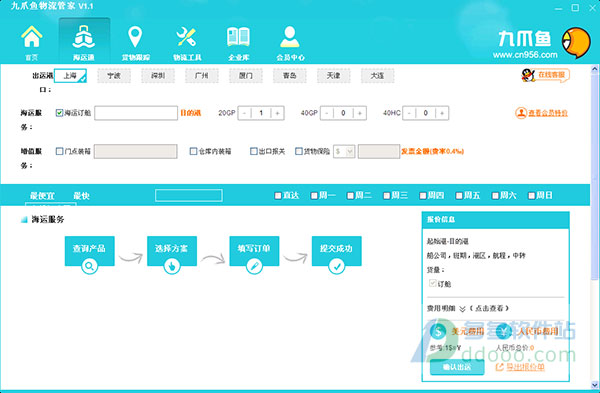The height and width of the screenshot is (393, 600).
Task: Click the scrollbar down arrow
Action: (x=595, y=385)
